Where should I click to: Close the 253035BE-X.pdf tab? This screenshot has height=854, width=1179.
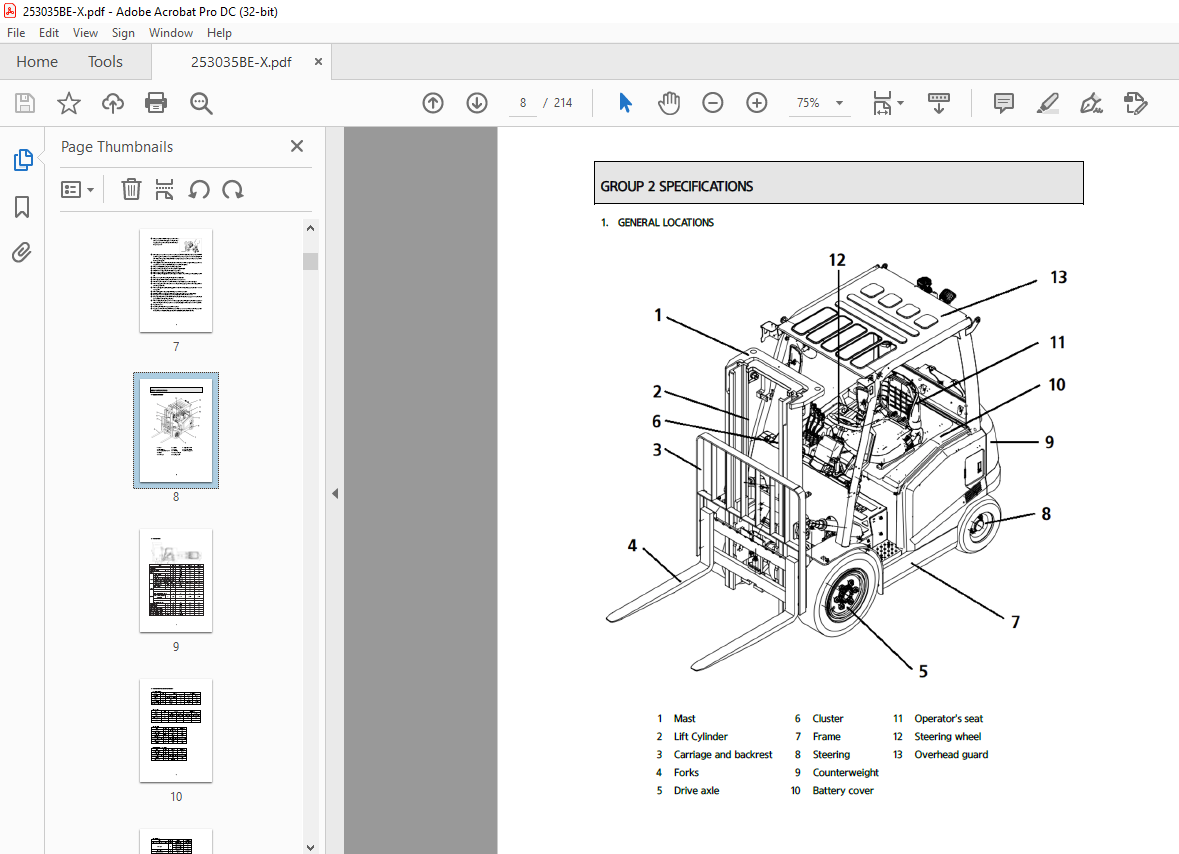tap(318, 62)
